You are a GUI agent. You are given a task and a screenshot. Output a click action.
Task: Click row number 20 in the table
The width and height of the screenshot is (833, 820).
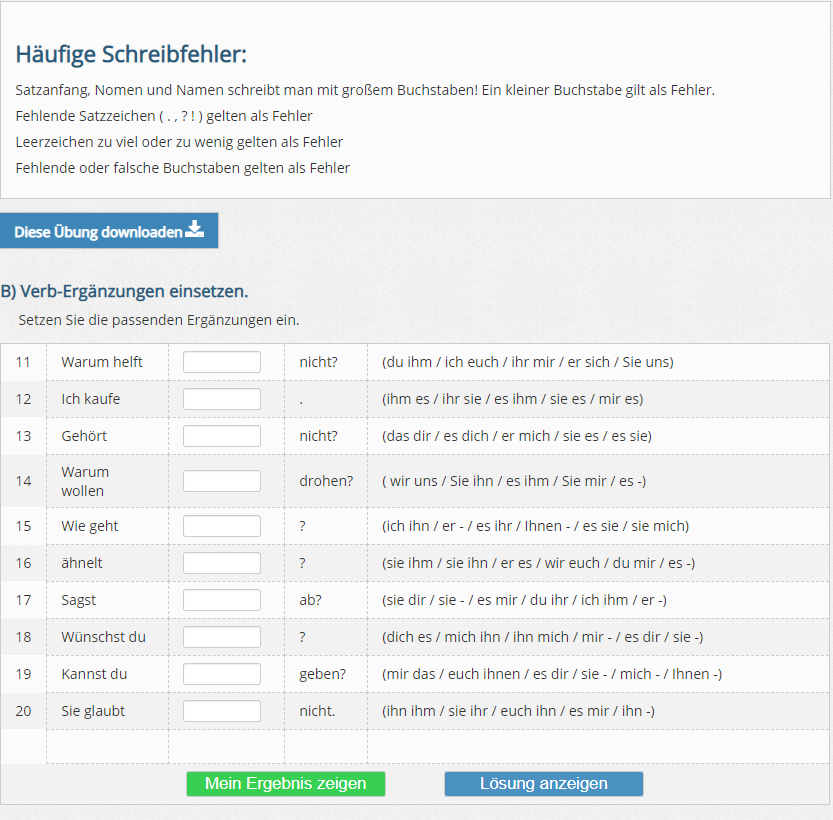(x=23, y=711)
